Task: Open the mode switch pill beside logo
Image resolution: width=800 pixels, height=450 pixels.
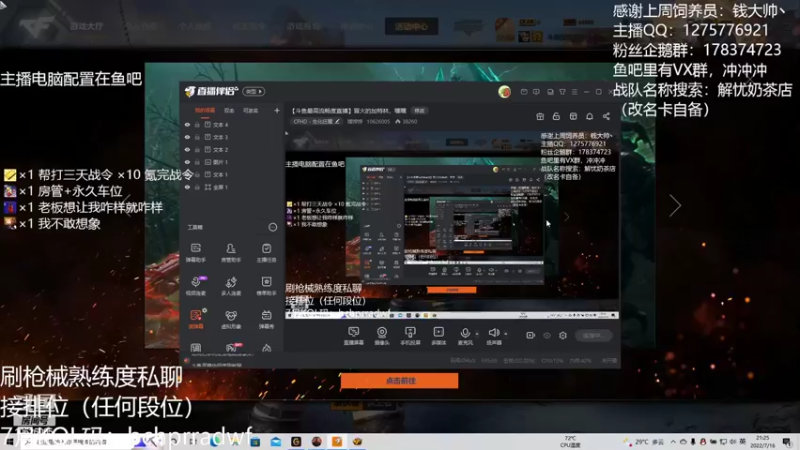Action: [x=254, y=91]
